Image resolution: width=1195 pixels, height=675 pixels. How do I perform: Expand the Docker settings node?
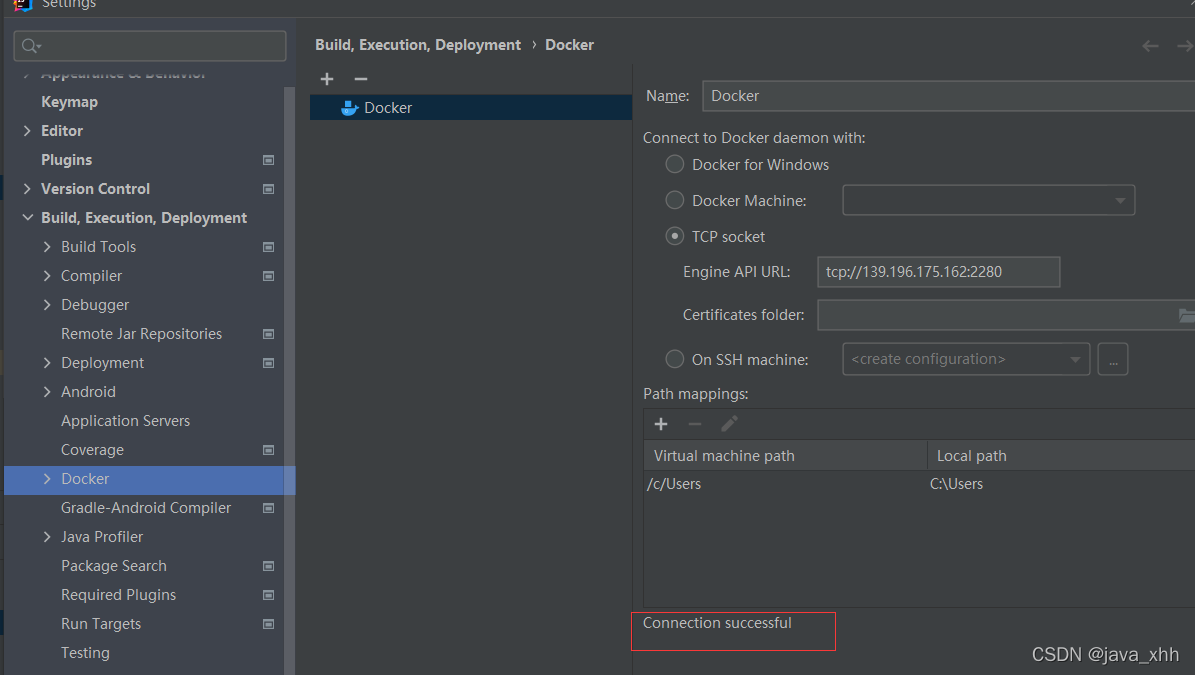coord(47,479)
